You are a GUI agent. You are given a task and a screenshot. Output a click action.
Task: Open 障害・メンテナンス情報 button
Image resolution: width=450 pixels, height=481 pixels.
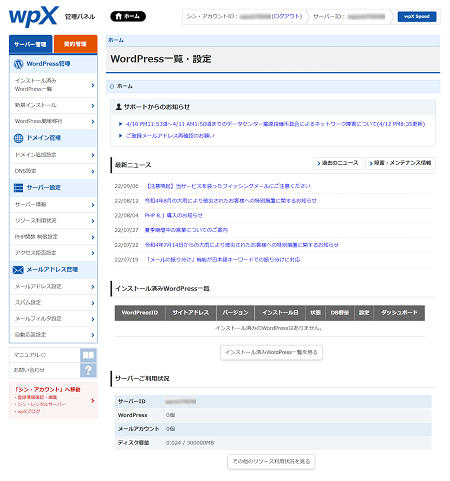[x=400, y=163]
